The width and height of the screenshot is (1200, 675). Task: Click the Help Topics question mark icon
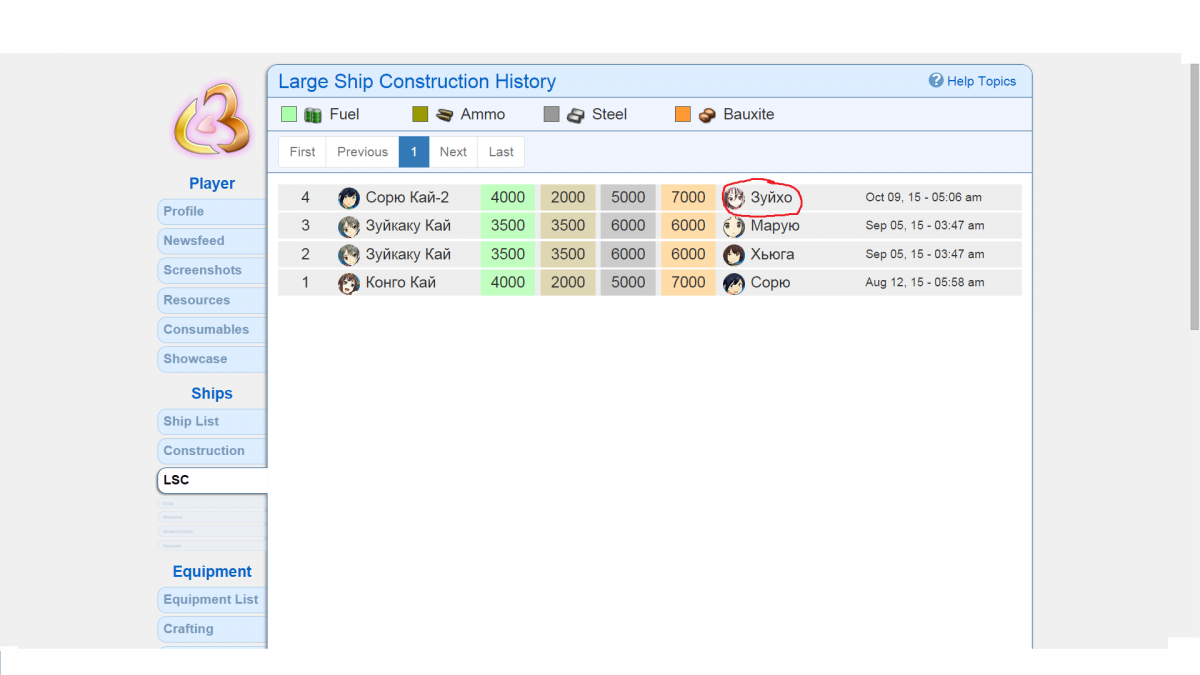(x=936, y=81)
